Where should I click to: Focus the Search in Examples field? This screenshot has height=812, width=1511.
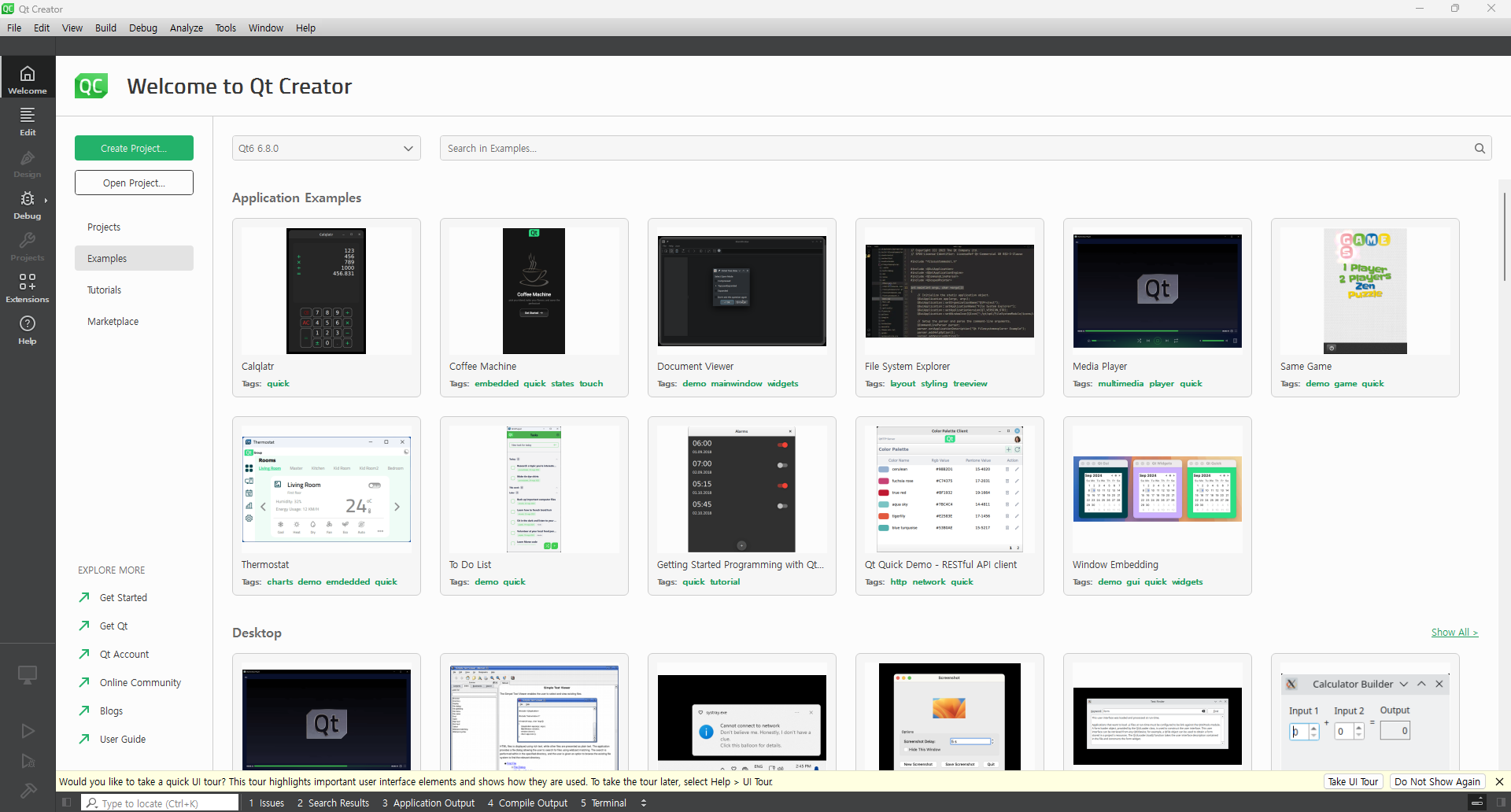tap(966, 148)
